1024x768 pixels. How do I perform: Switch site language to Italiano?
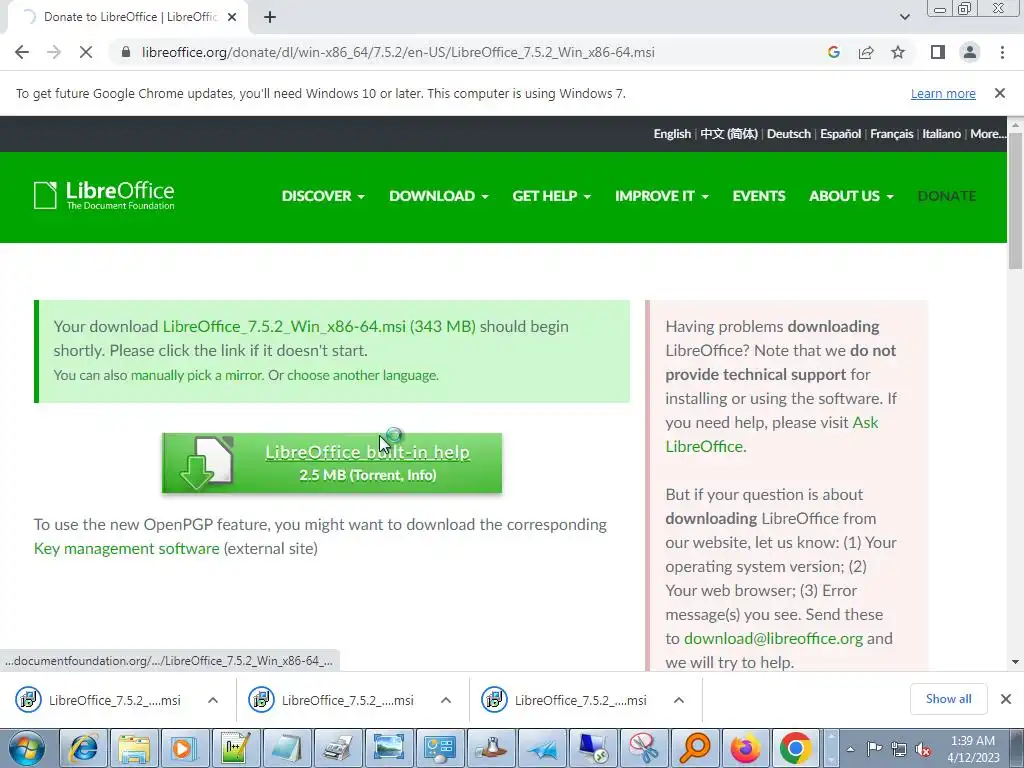[941, 134]
